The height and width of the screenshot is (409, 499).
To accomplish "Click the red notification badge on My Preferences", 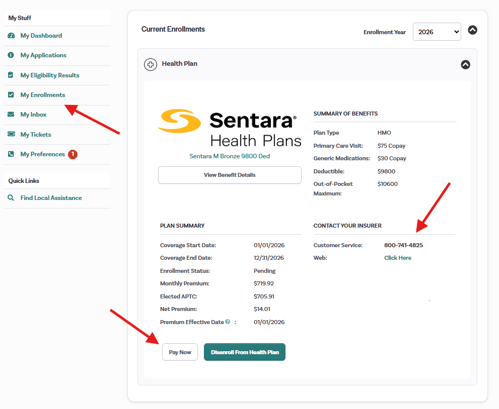I will [73, 154].
